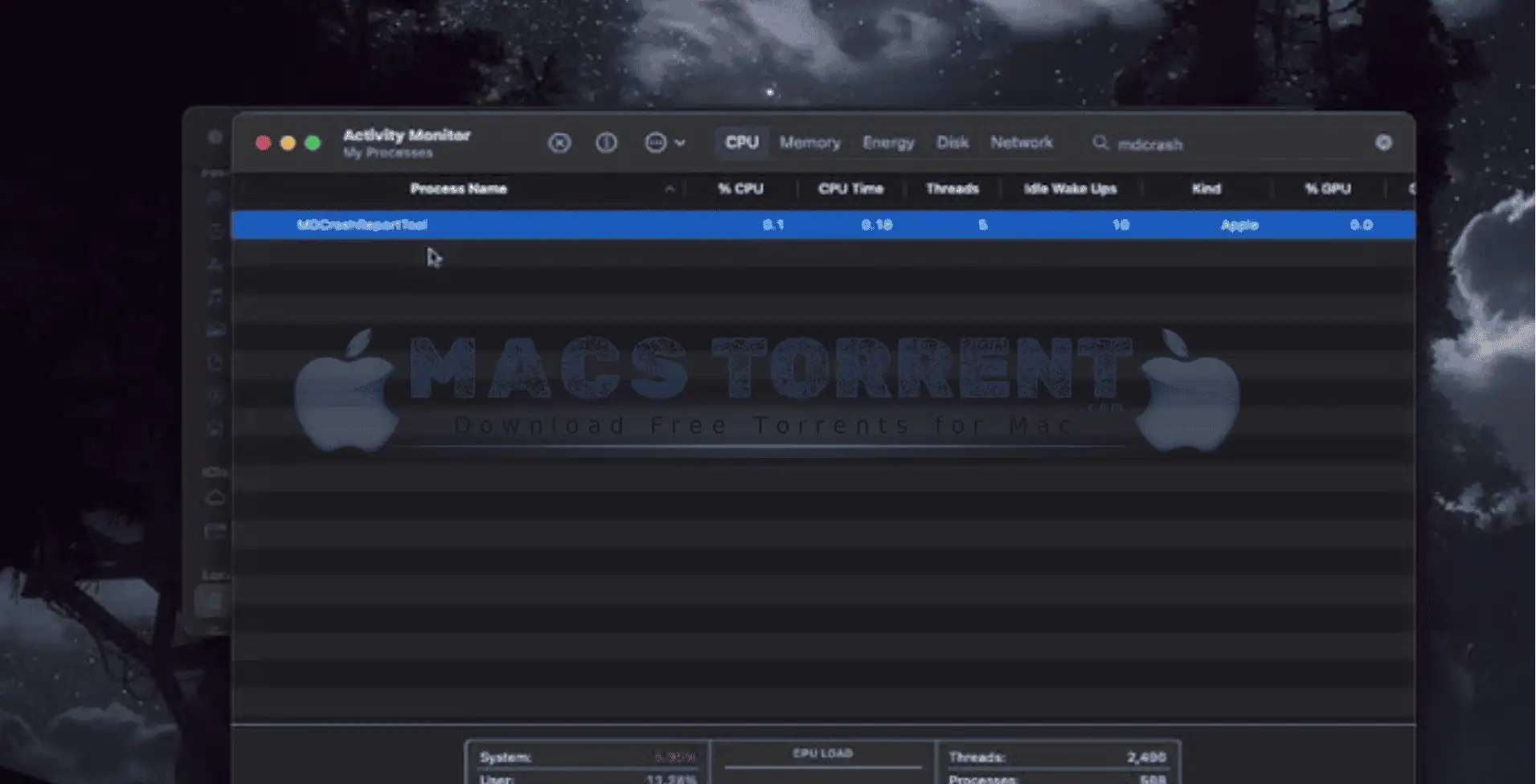
Task: Sort by the % GPU column header
Action: pyautogui.click(x=1328, y=189)
